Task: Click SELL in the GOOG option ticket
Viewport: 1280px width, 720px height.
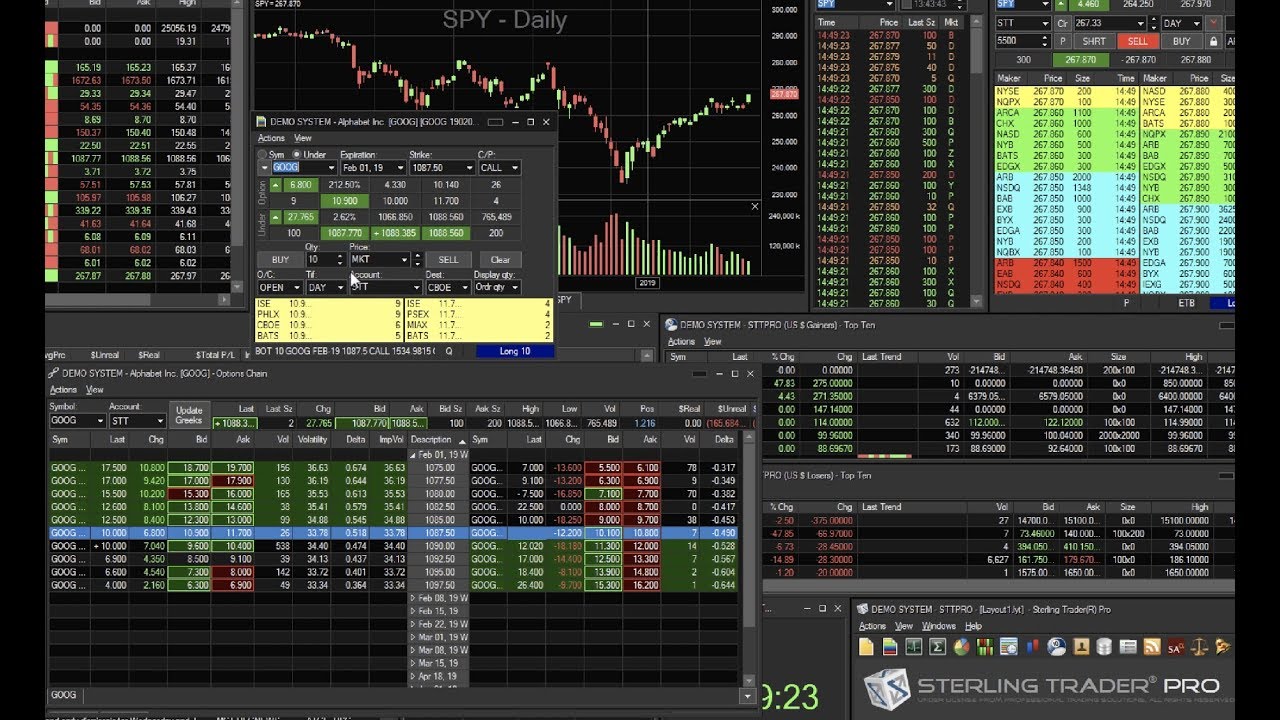Action: pos(449,259)
